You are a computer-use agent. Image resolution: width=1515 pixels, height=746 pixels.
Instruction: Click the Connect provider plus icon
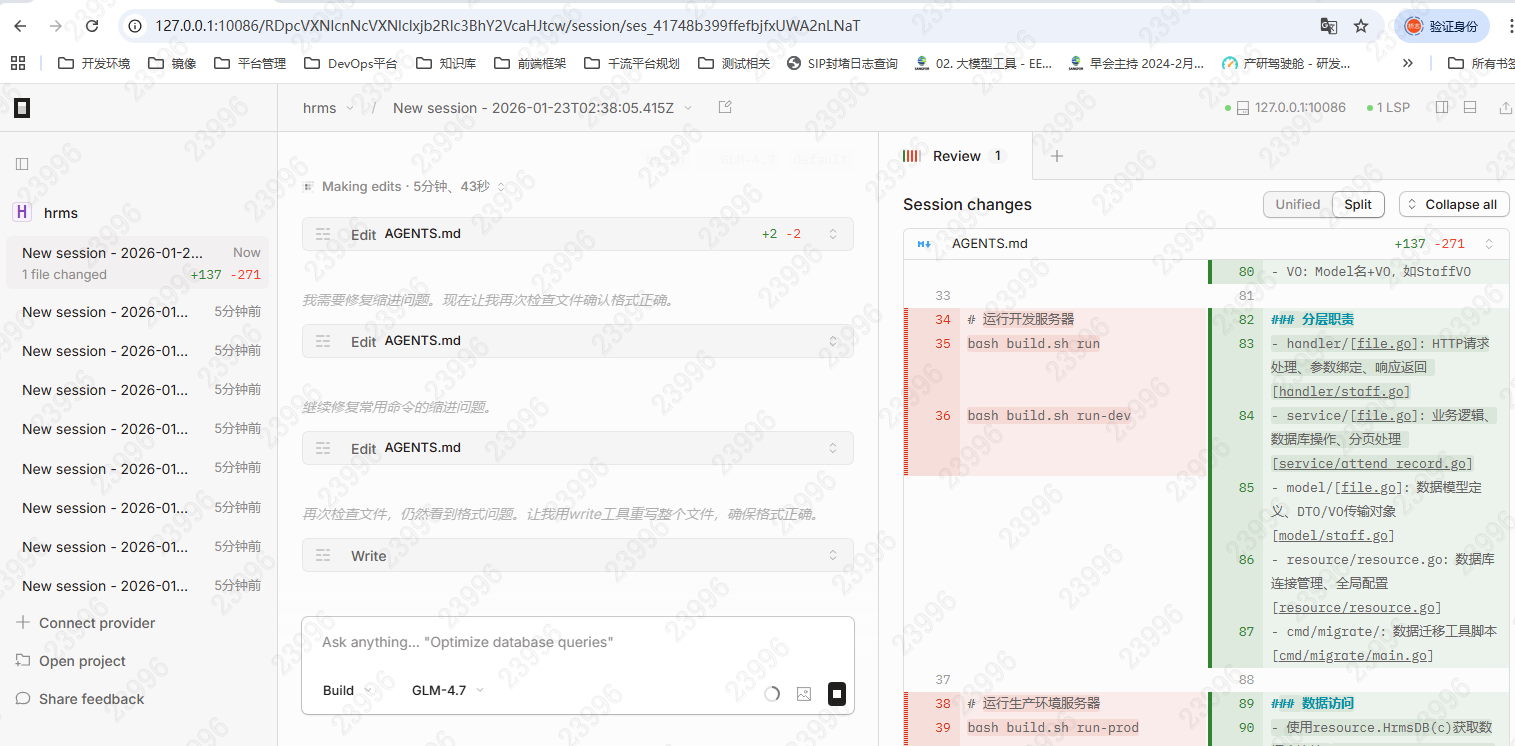tap(23, 623)
